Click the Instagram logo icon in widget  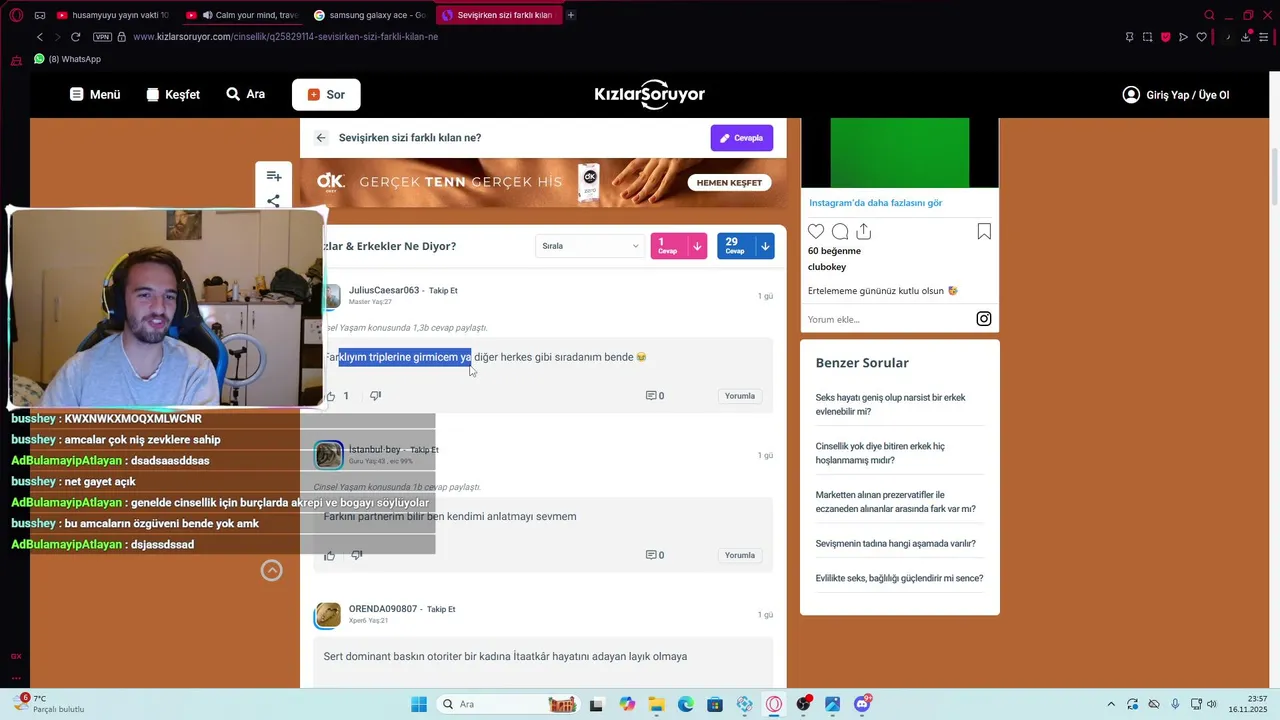(x=984, y=319)
